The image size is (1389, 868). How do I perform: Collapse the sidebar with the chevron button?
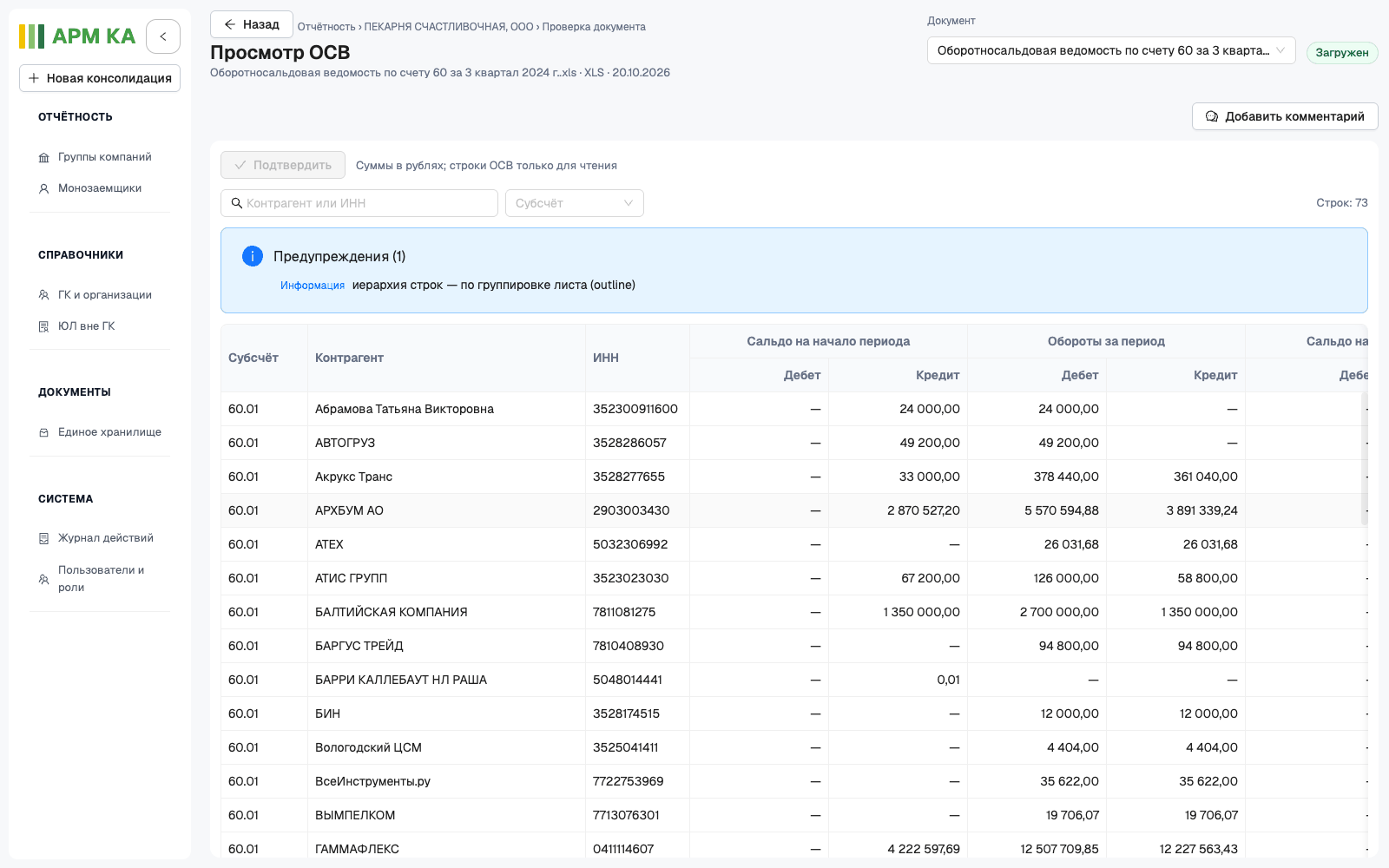(163, 36)
